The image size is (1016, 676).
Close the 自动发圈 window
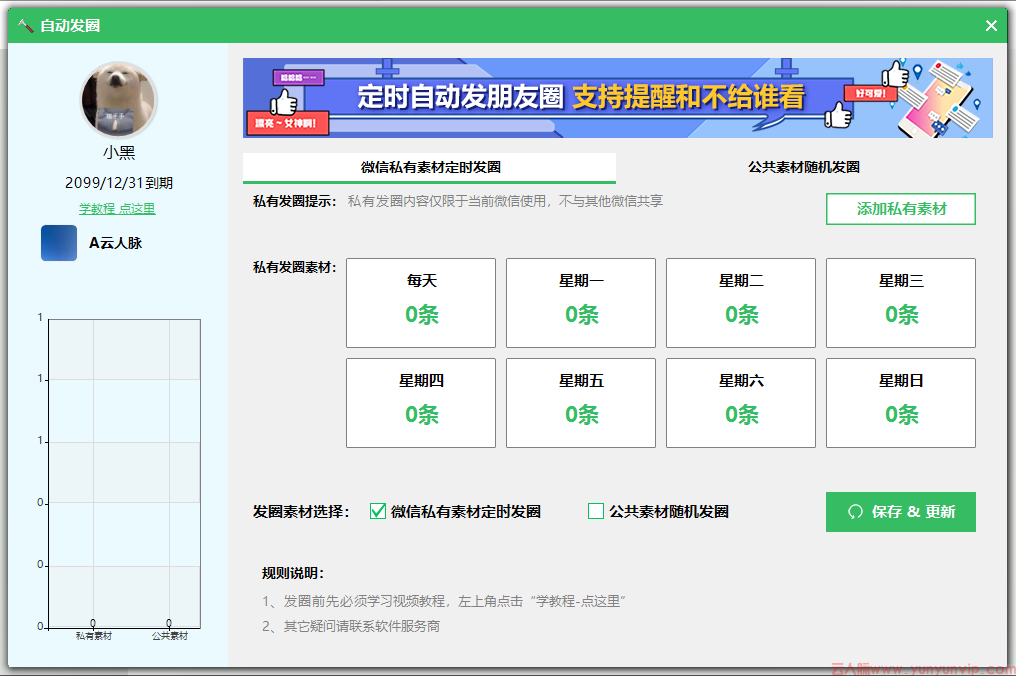[991, 26]
